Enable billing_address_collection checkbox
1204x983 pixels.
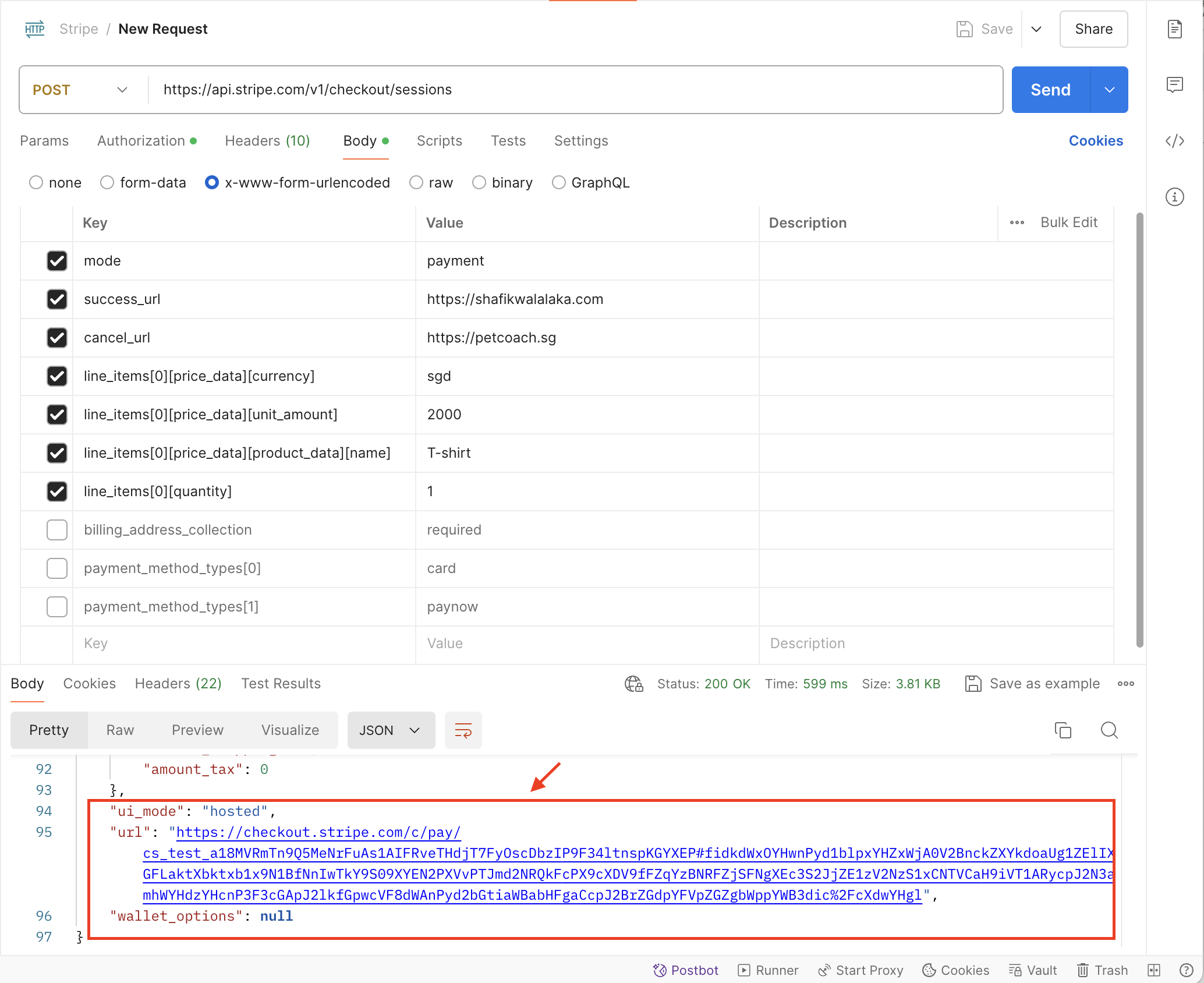pos(57,530)
